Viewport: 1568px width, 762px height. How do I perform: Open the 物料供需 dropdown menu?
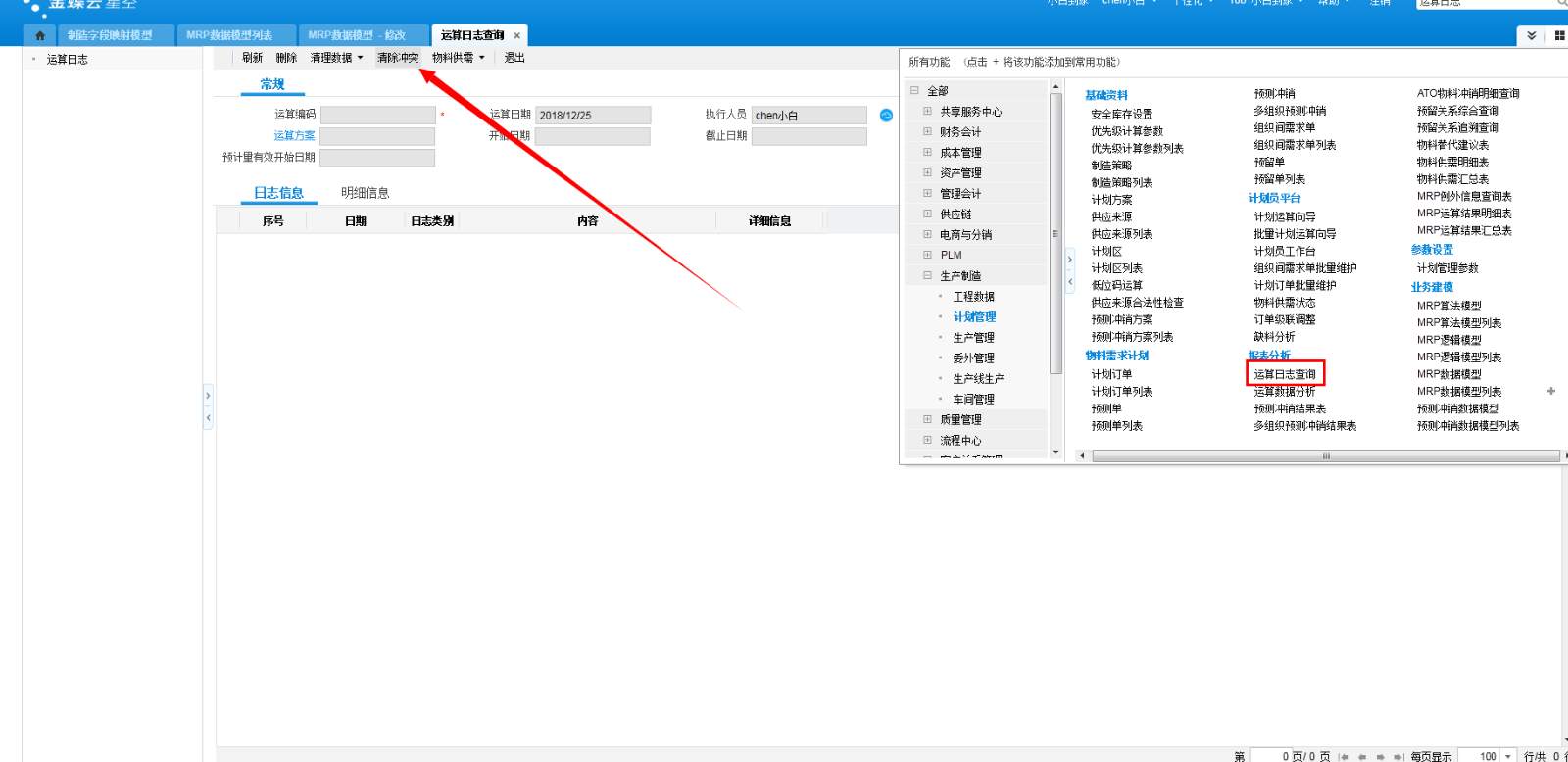458,58
